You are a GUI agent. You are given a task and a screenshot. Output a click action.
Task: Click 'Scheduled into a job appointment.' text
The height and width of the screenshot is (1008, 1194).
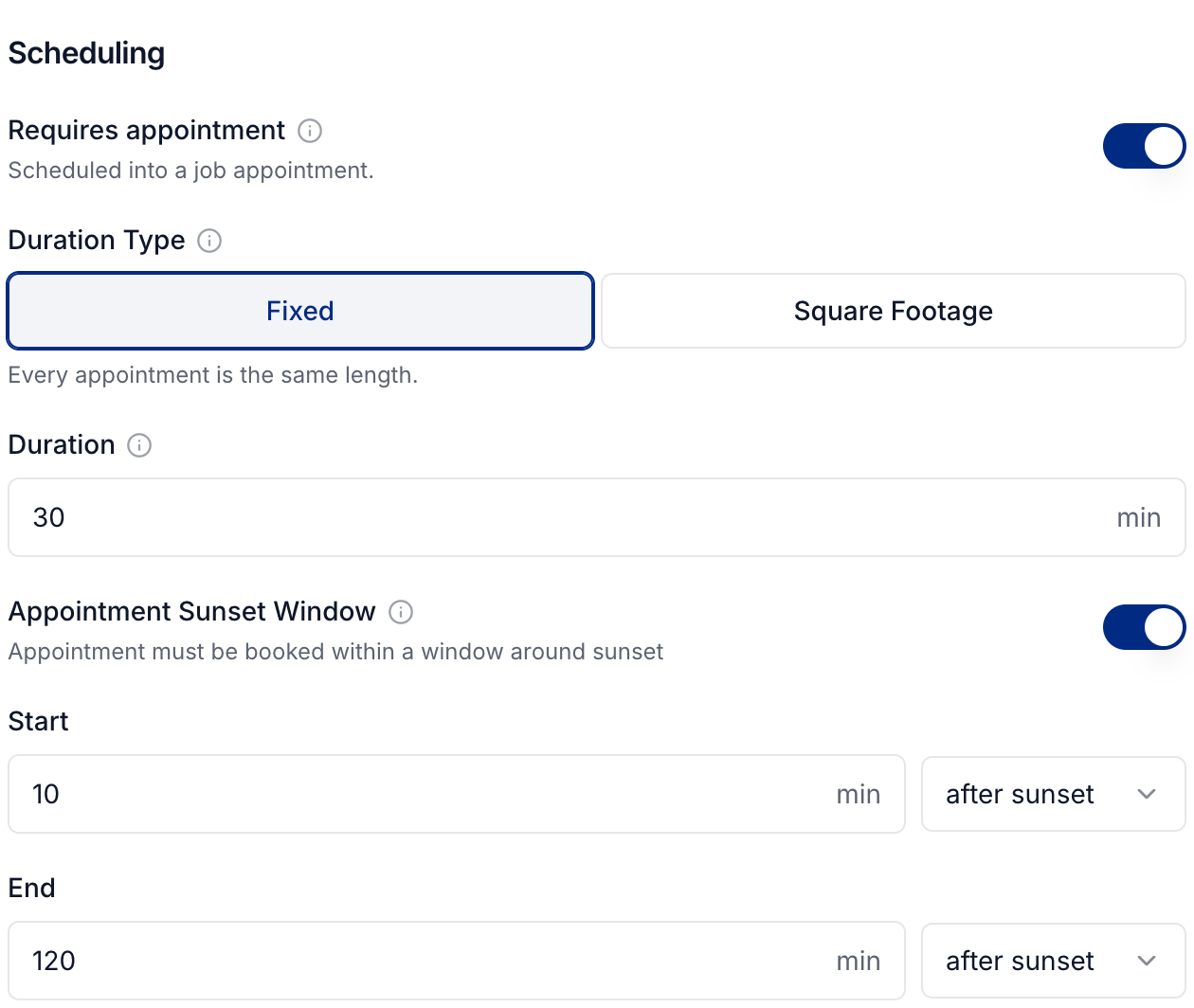[x=191, y=171]
